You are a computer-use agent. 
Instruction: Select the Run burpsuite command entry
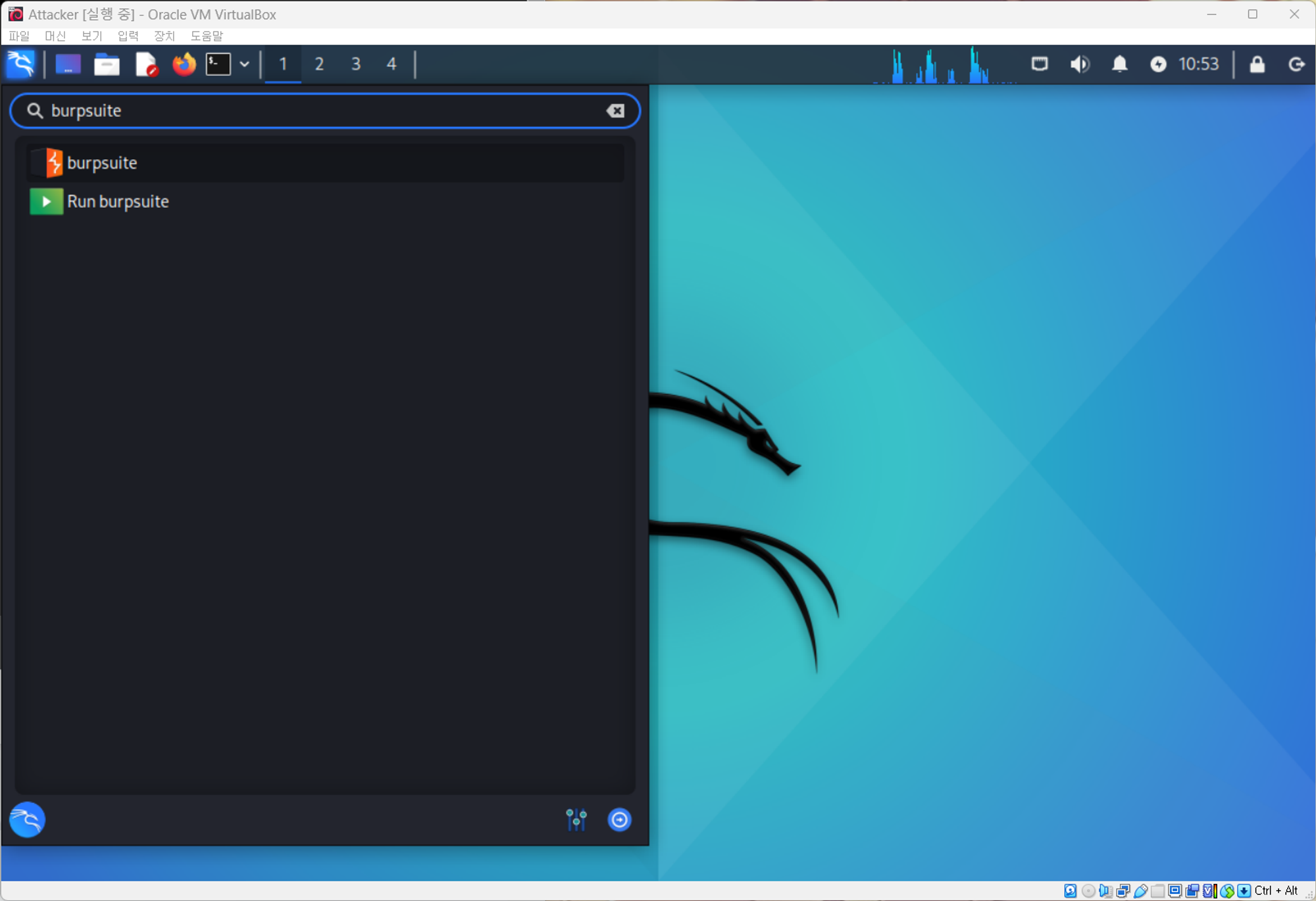pyautogui.click(x=325, y=201)
